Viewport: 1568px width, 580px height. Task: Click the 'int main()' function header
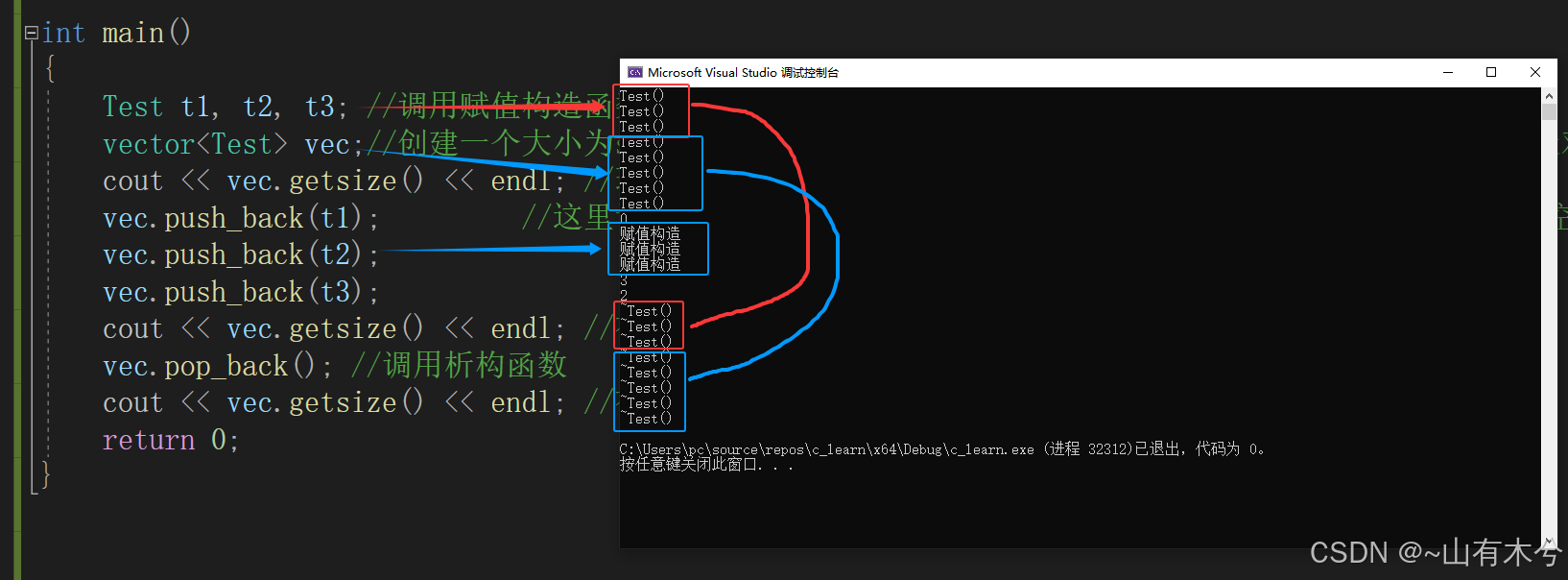click(x=116, y=33)
